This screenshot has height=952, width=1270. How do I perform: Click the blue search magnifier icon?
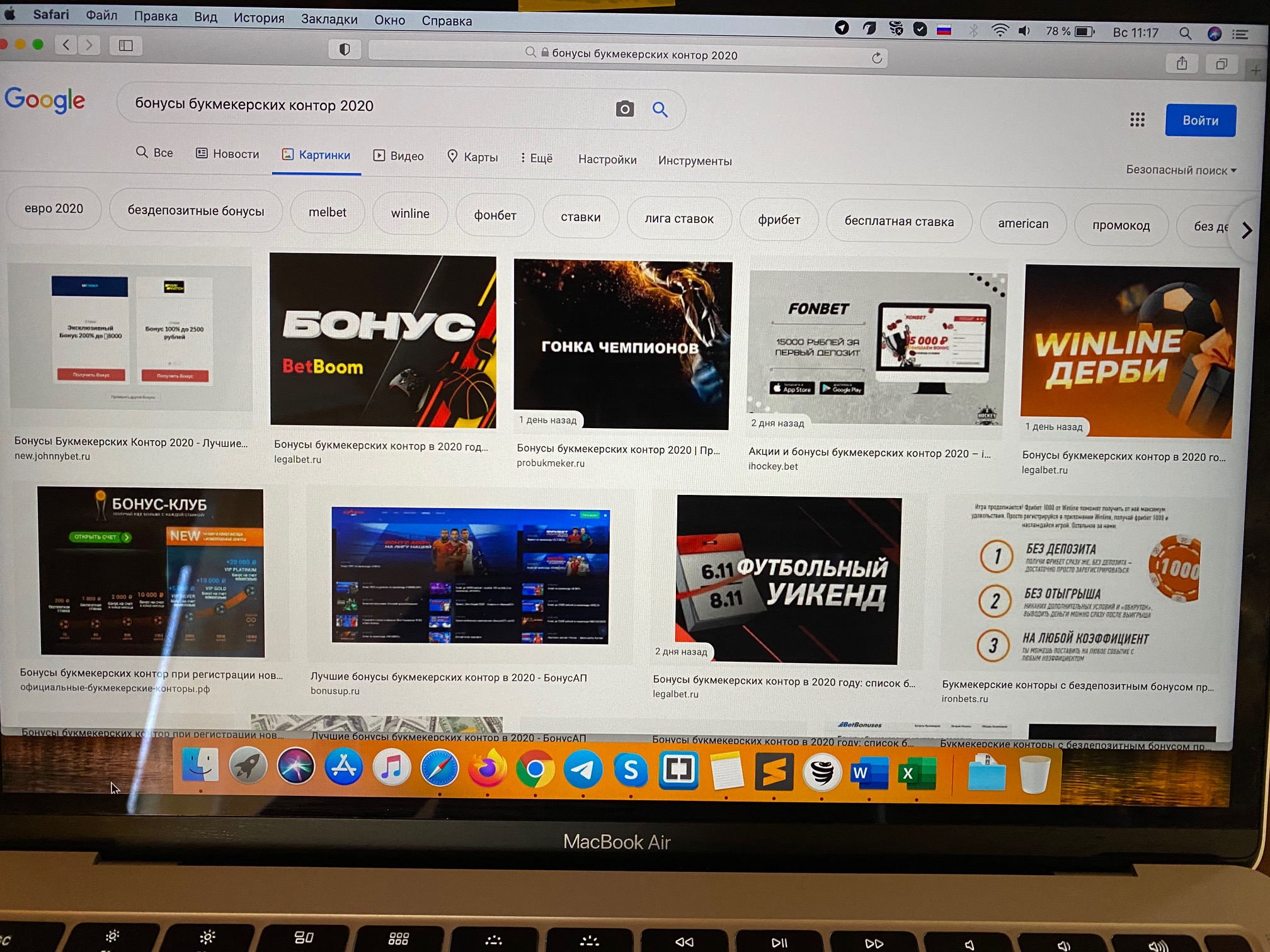click(660, 110)
